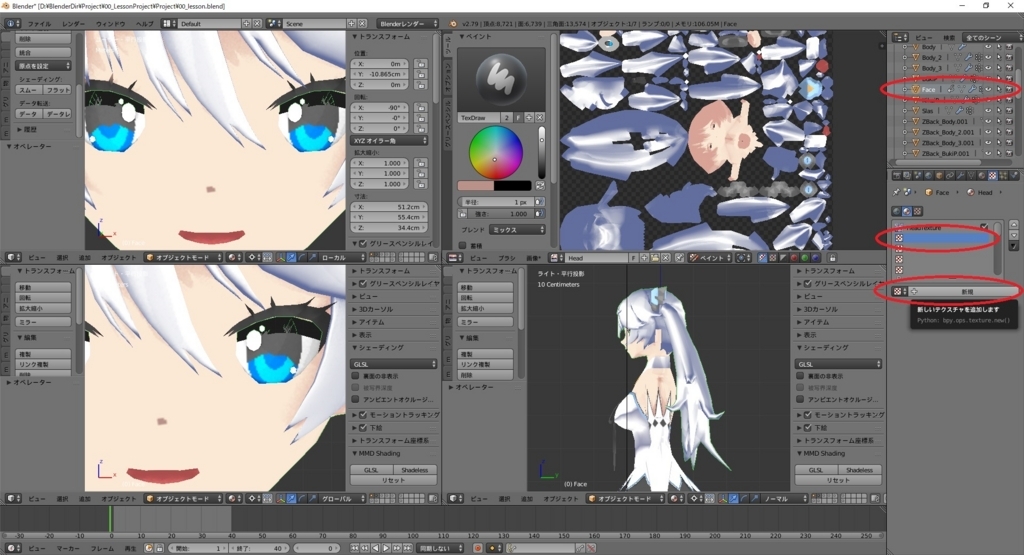Show blue channel in image editor header
The image size is (1024, 555).
coord(815,258)
